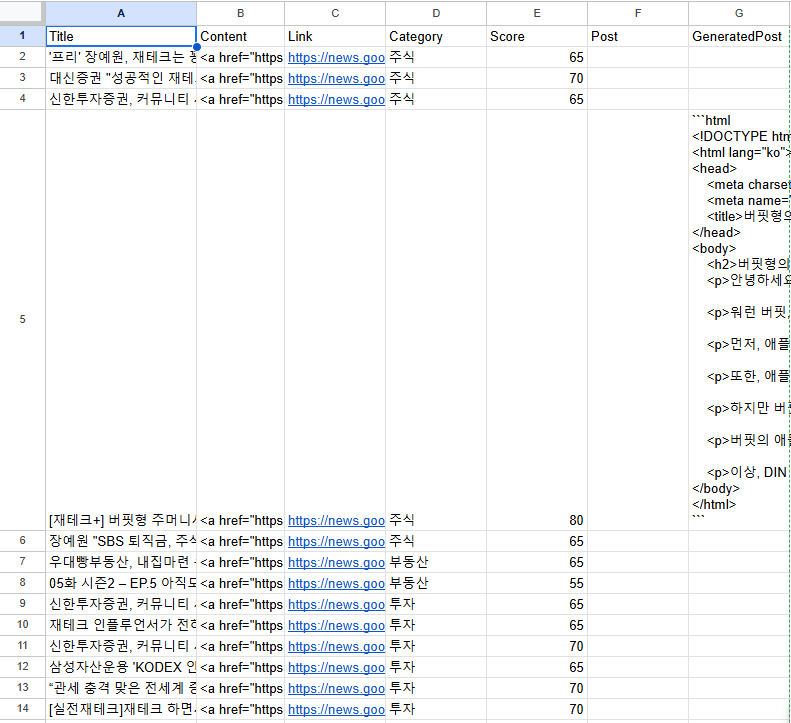Select the Title header cell A1
This screenshot has width=791, height=723.
pos(121,36)
